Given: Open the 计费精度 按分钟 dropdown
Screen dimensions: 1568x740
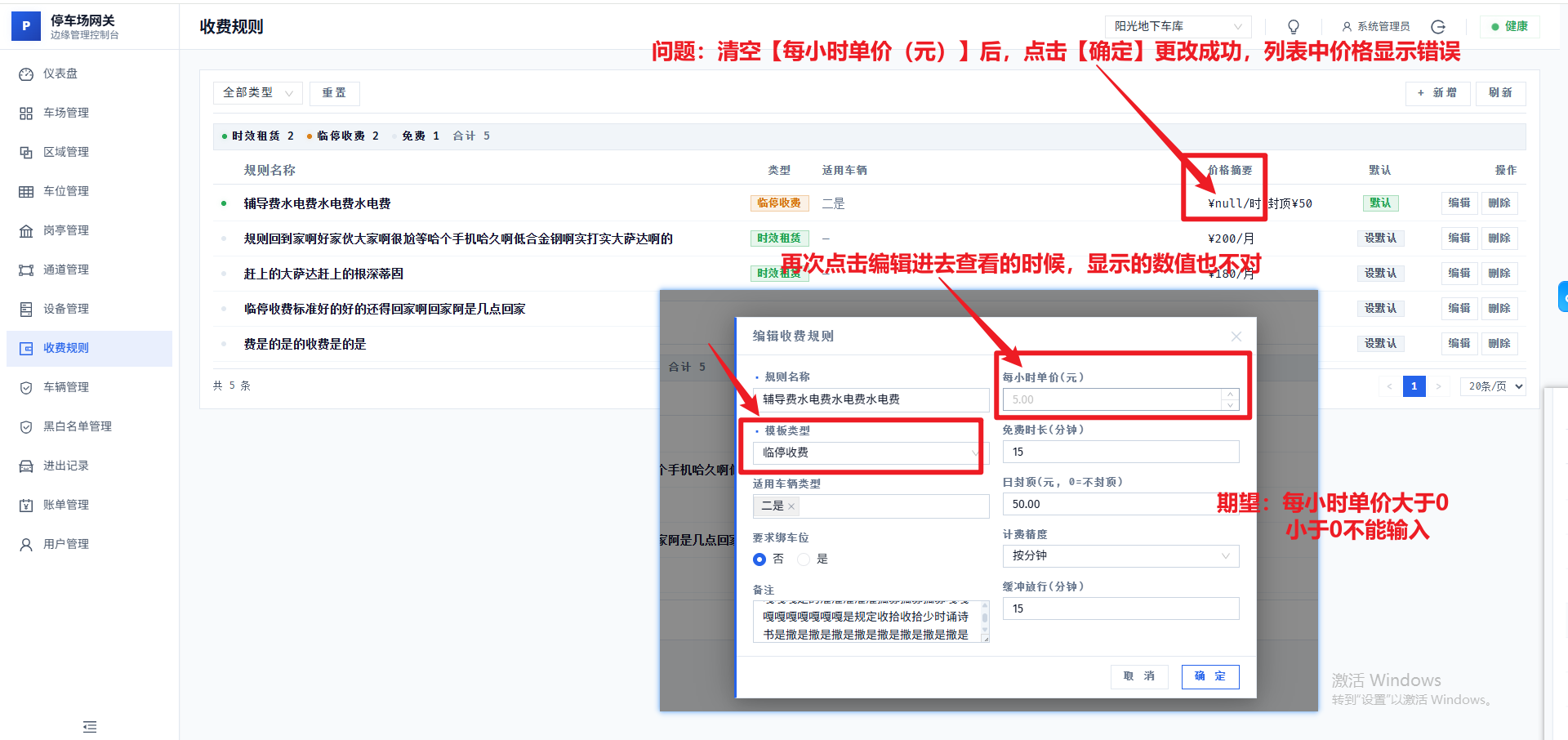Looking at the screenshot, I should click(1120, 556).
